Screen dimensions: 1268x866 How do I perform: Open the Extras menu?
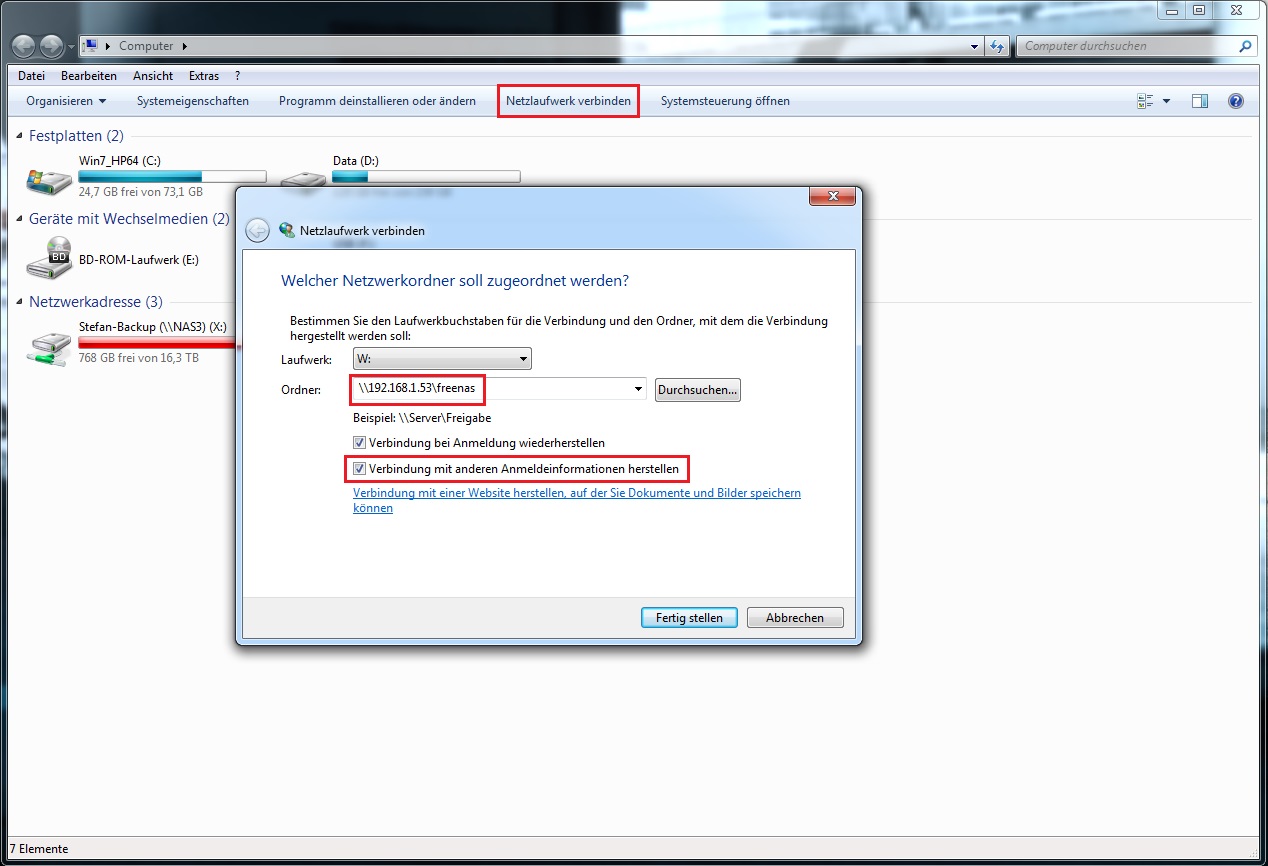[204, 76]
